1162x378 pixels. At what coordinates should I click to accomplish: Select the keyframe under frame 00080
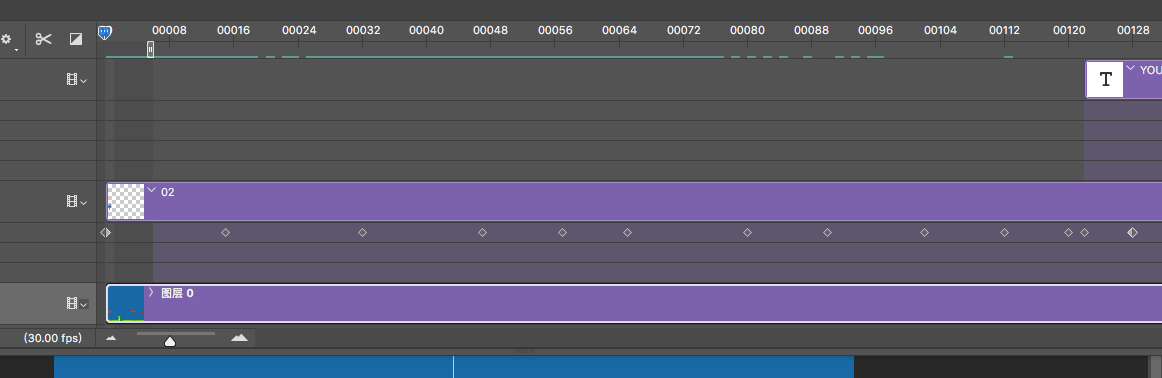coord(747,232)
